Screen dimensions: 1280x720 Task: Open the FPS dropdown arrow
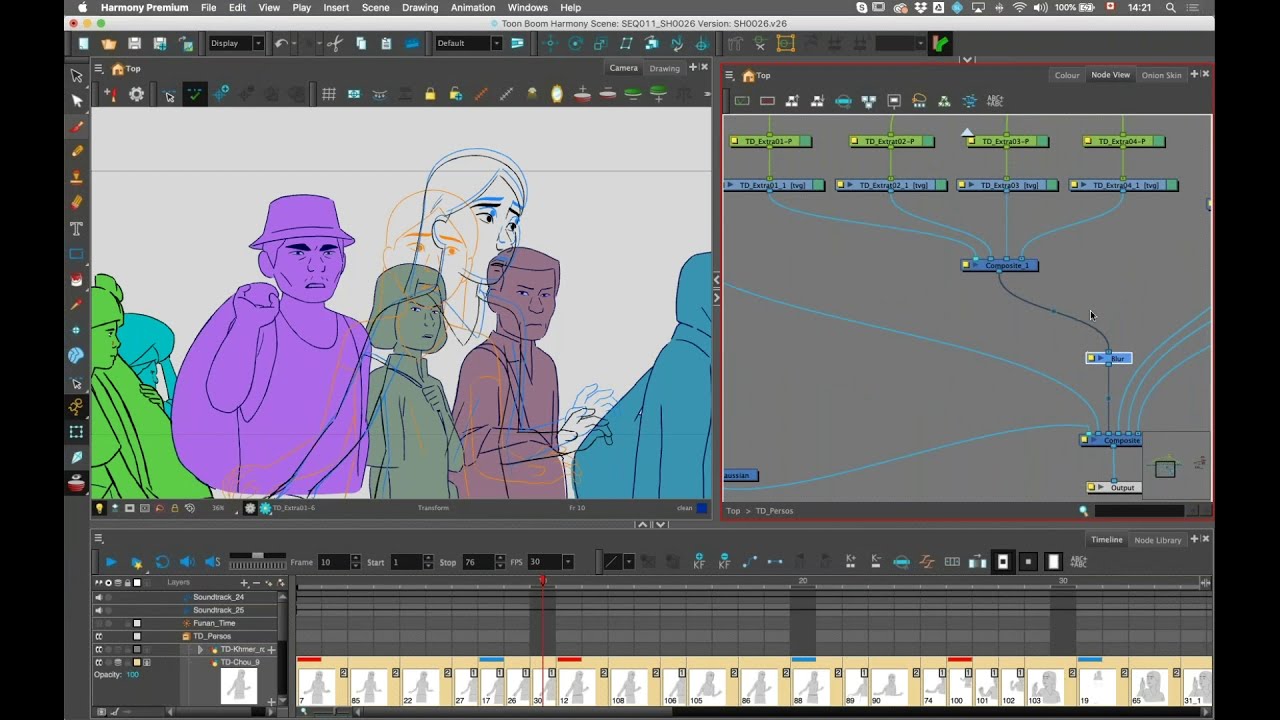567,562
